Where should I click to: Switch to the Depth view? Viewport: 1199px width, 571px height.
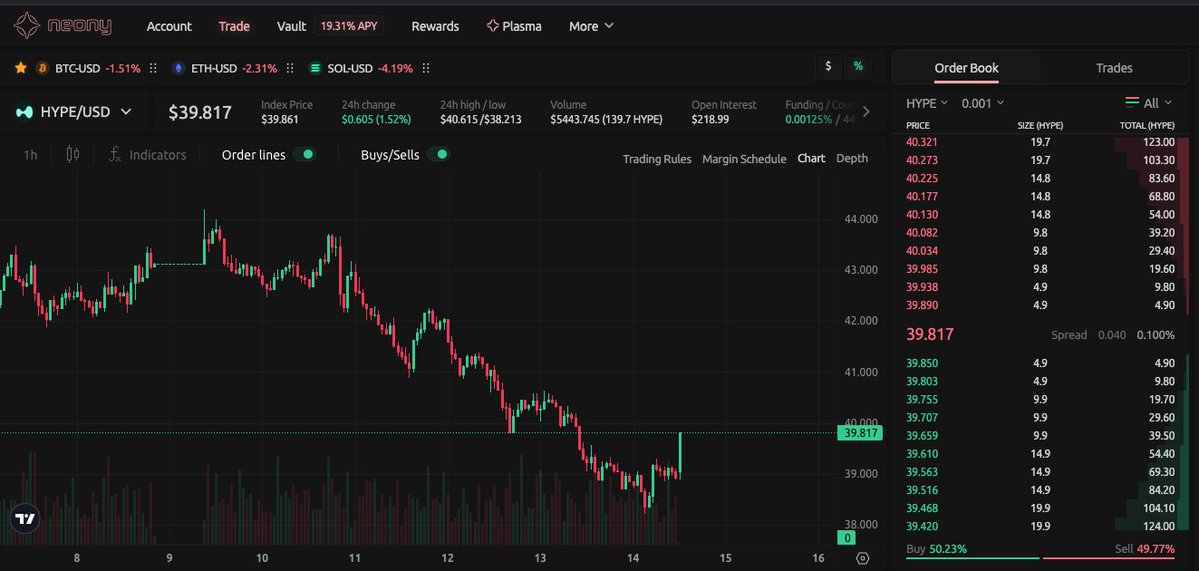(x=852, y=158)
